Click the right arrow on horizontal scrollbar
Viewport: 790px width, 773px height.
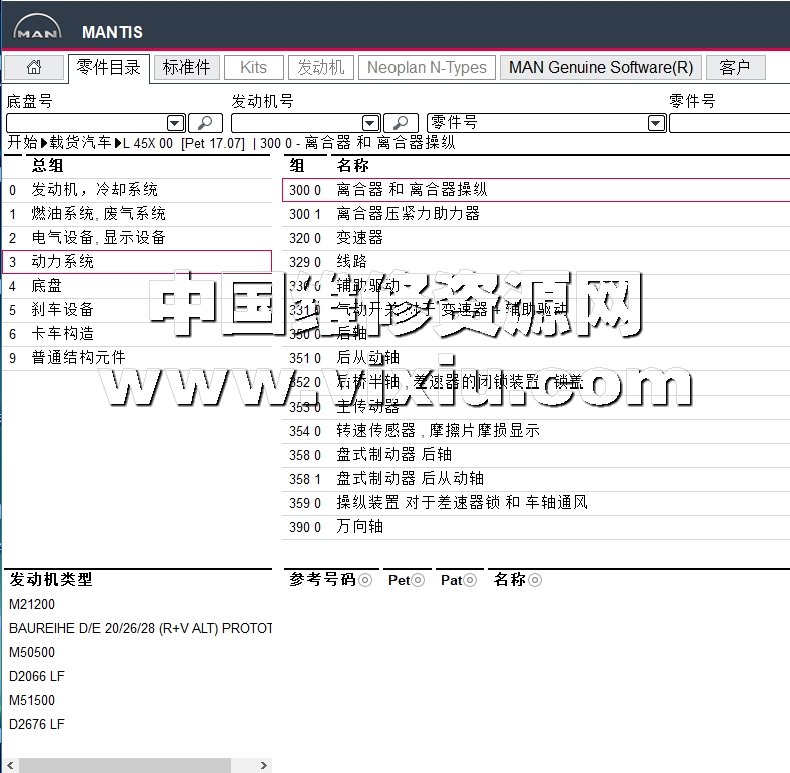[264, 765]
